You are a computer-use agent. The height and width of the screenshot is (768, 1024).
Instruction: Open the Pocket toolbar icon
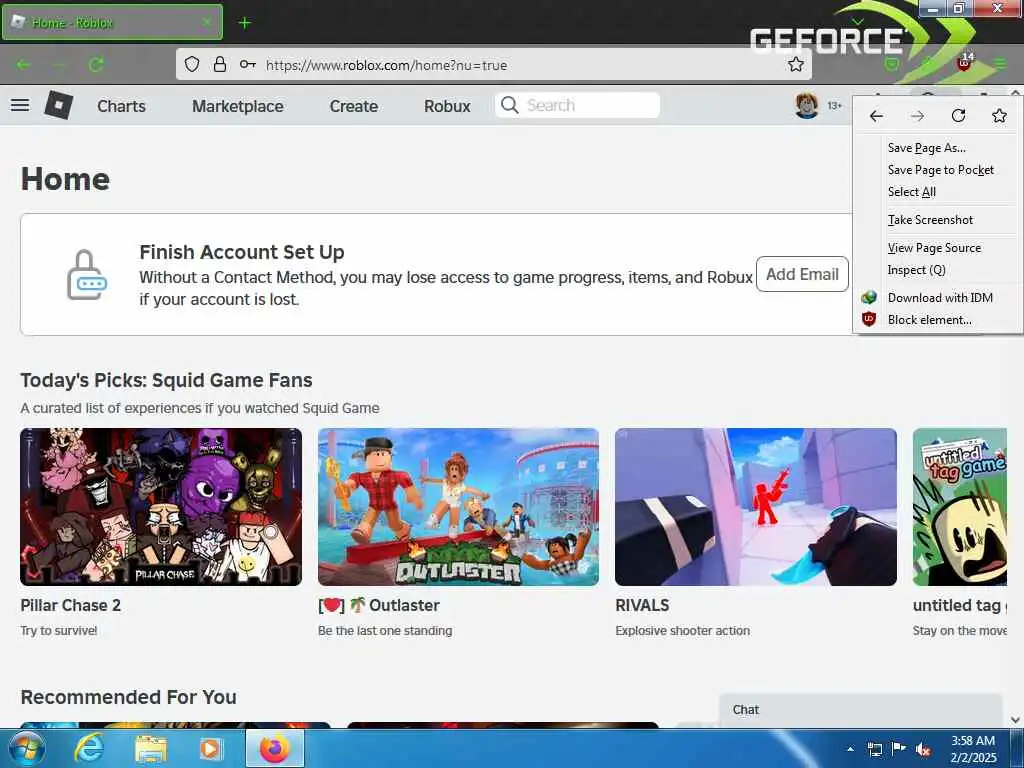click(x=891, y=64)
